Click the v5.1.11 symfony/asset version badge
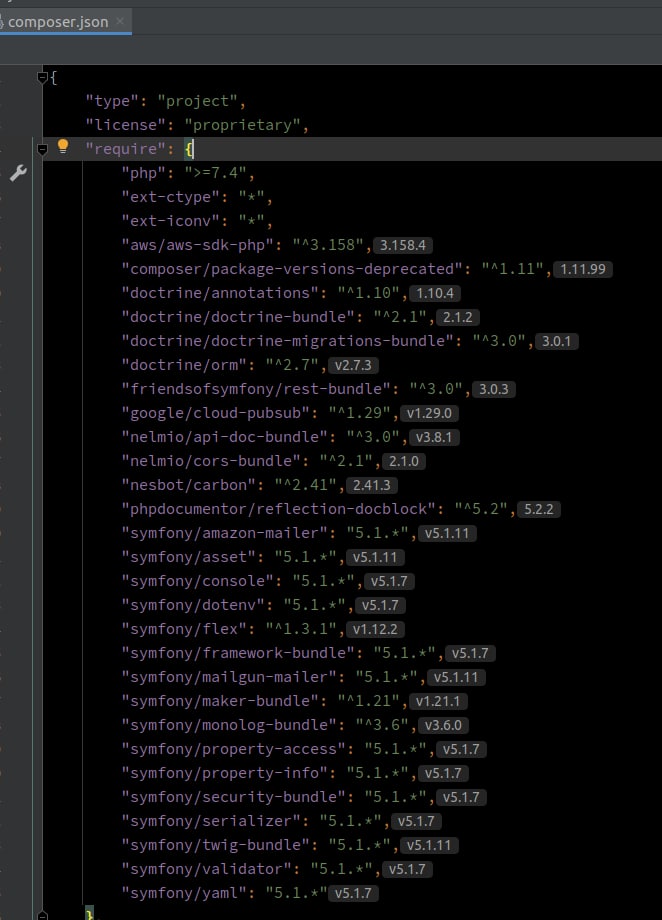This screenshot has height=920, width=662. (375, 557)
